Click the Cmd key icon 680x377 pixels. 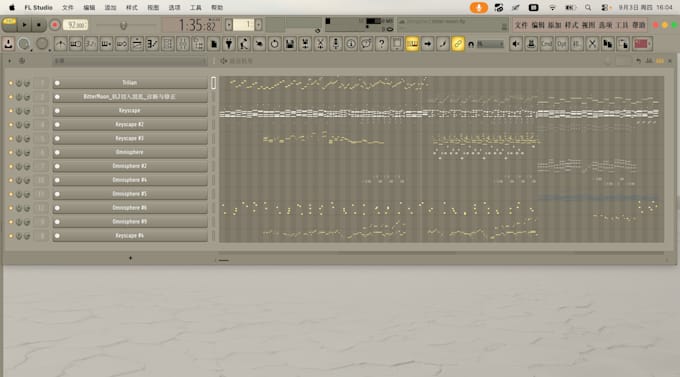click(546, 44)
